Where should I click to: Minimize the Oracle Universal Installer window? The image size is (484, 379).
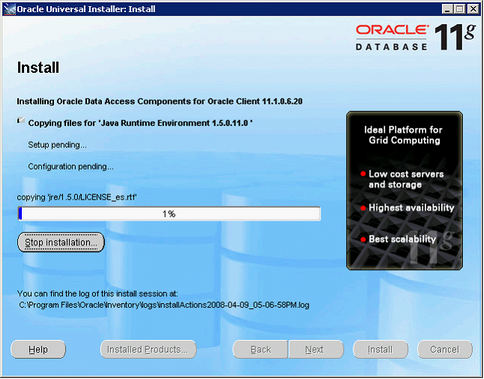447,9
